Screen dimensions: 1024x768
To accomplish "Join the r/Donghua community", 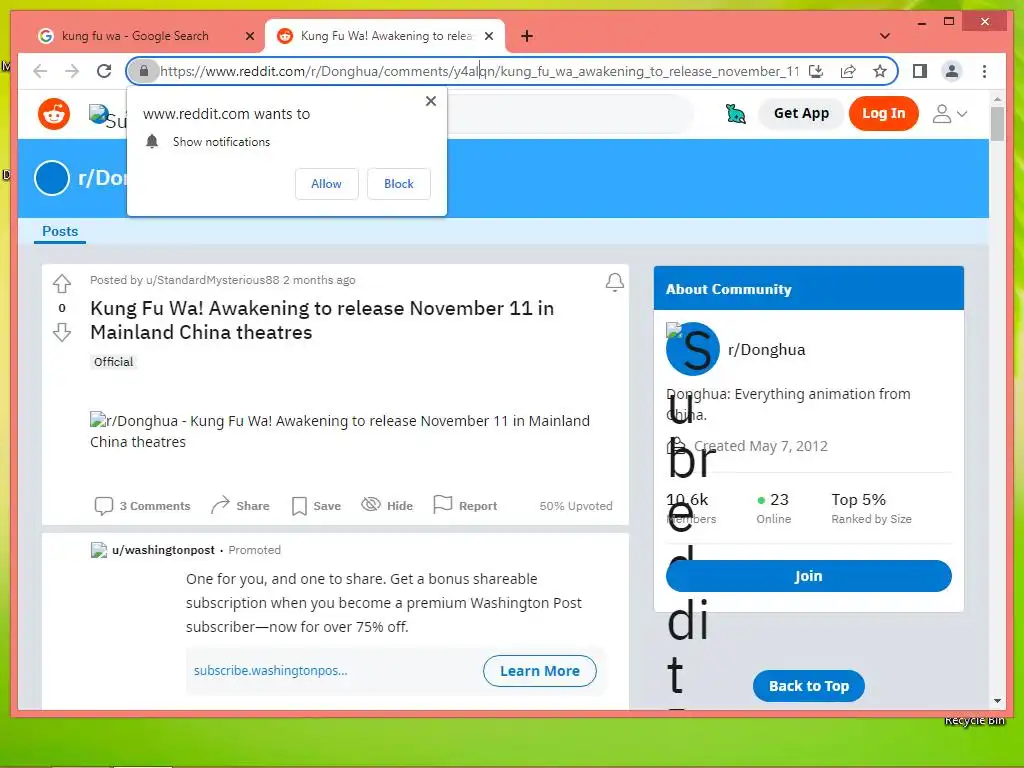I will [808, 576].
